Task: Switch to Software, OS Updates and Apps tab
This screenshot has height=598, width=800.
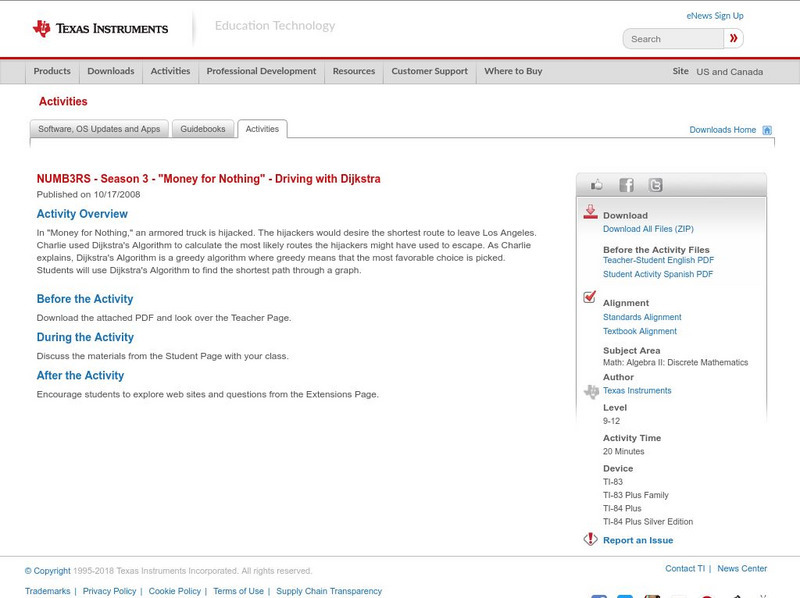Action: point(99,129)
